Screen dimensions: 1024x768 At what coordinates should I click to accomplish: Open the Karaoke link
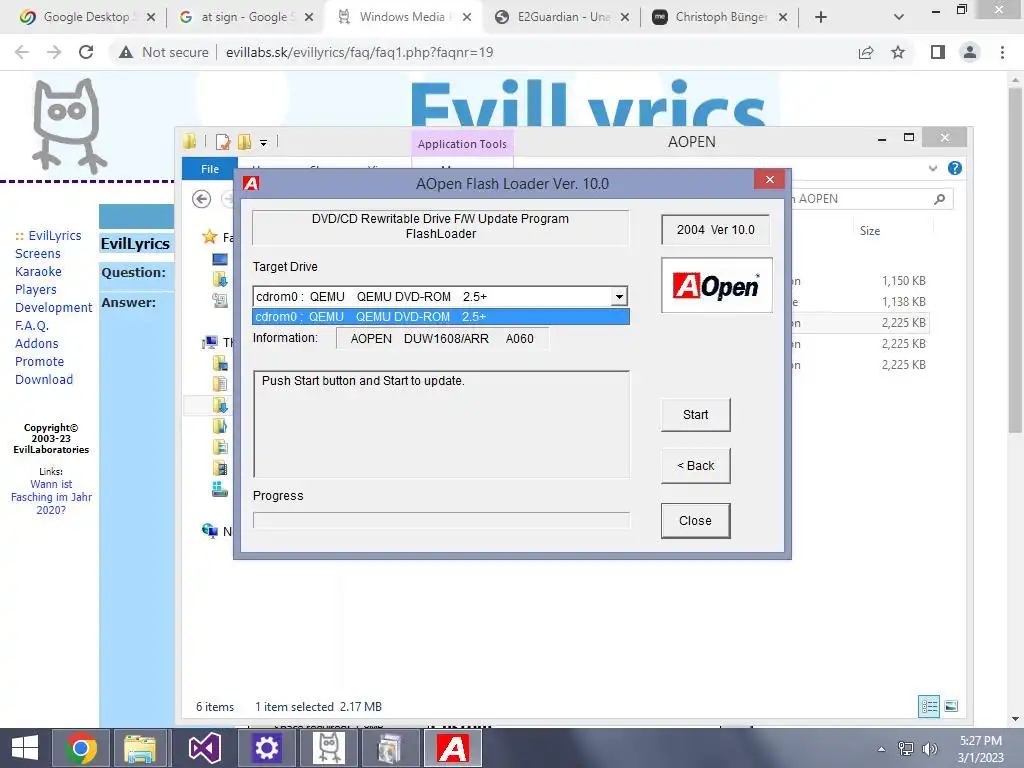38,272
